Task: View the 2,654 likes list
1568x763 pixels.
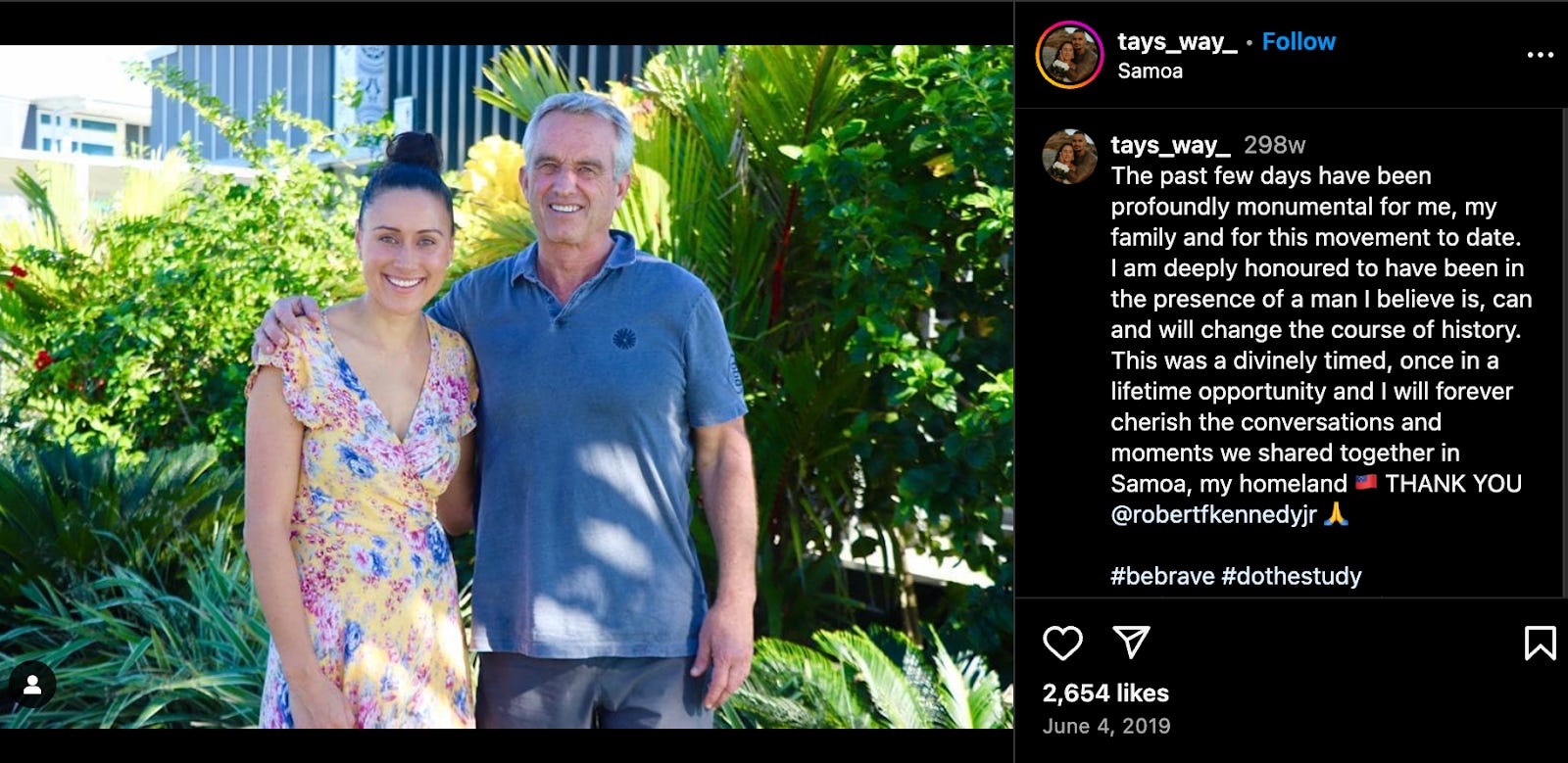Action: 1105,693
